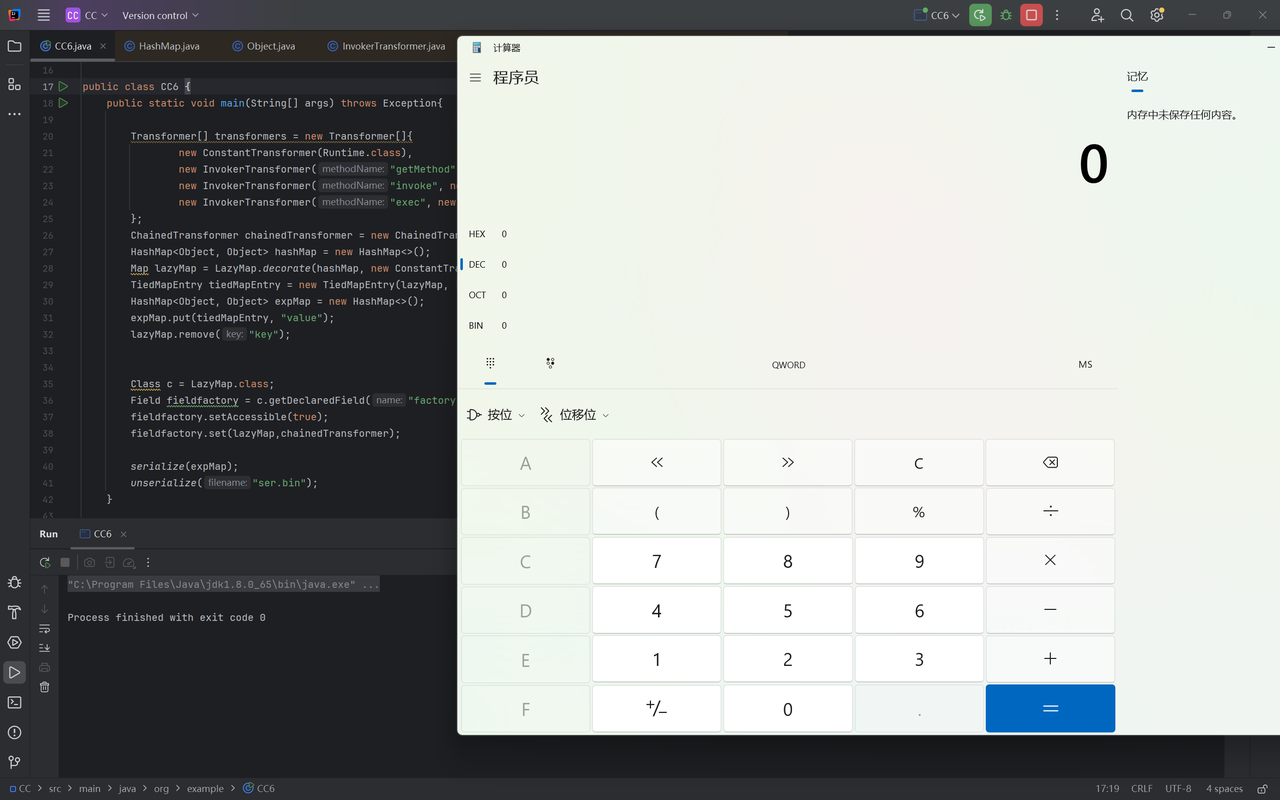The width and height of the screenshot is (1280, 800).
Task: Open the Git tool window icon
Action: click(14, 762)
